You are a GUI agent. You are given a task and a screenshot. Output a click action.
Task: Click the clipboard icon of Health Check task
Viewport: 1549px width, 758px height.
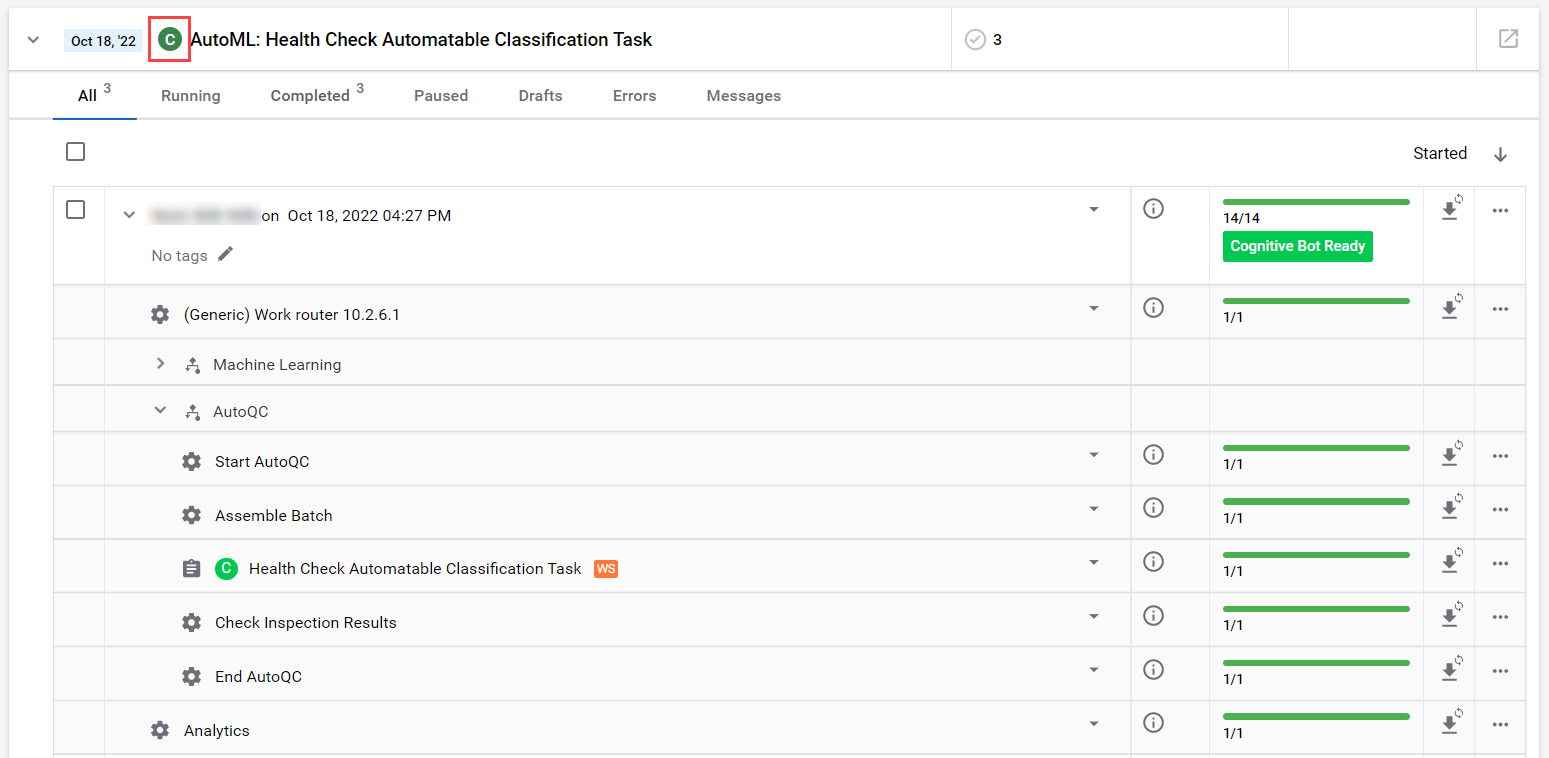click(x=191, y=569)
